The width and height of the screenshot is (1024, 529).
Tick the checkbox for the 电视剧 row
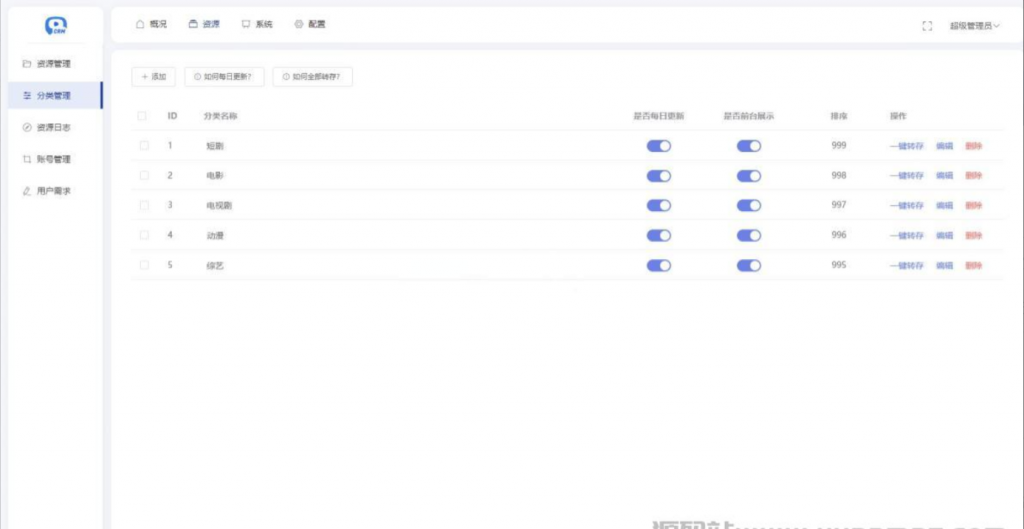point(144,205)
